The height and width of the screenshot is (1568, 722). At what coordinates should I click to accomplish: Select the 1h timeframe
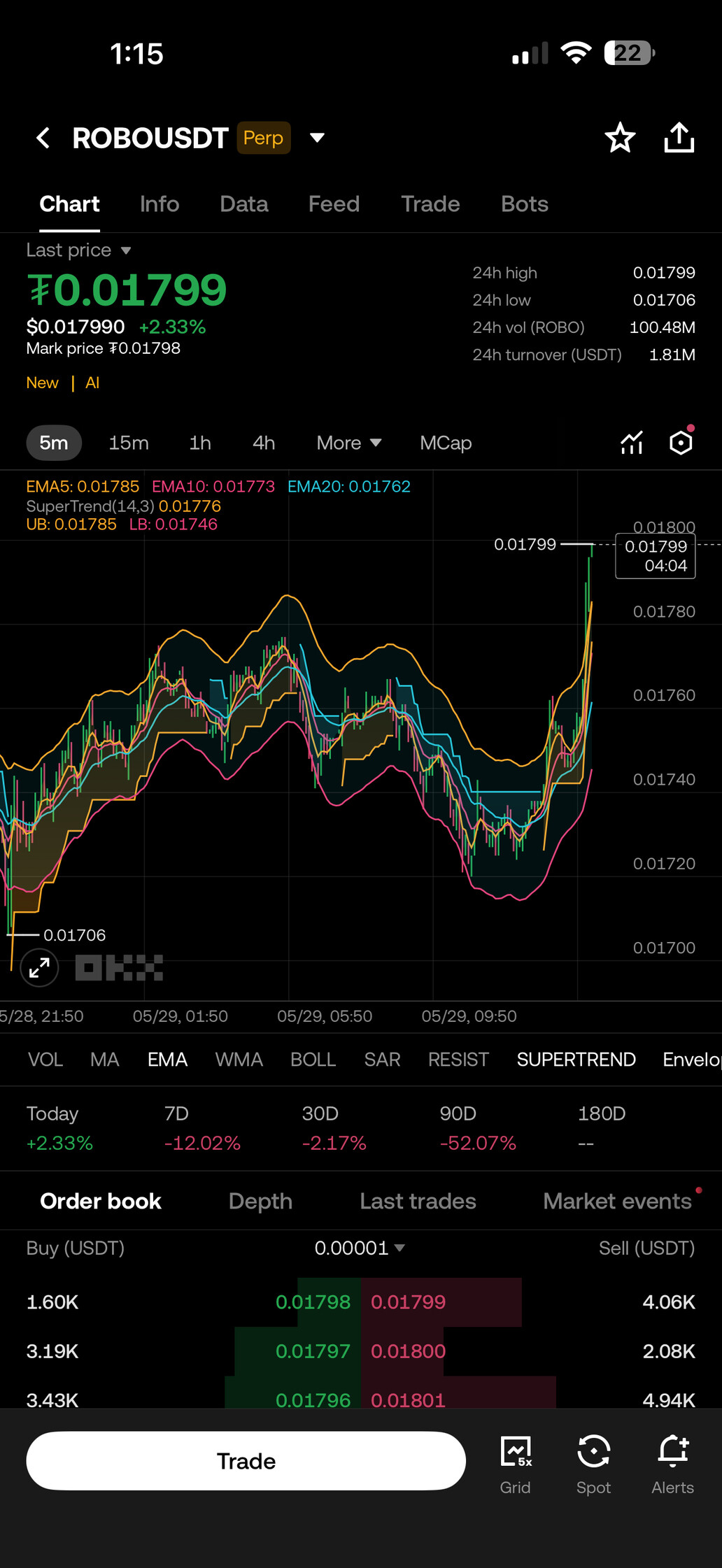[200, 443]
